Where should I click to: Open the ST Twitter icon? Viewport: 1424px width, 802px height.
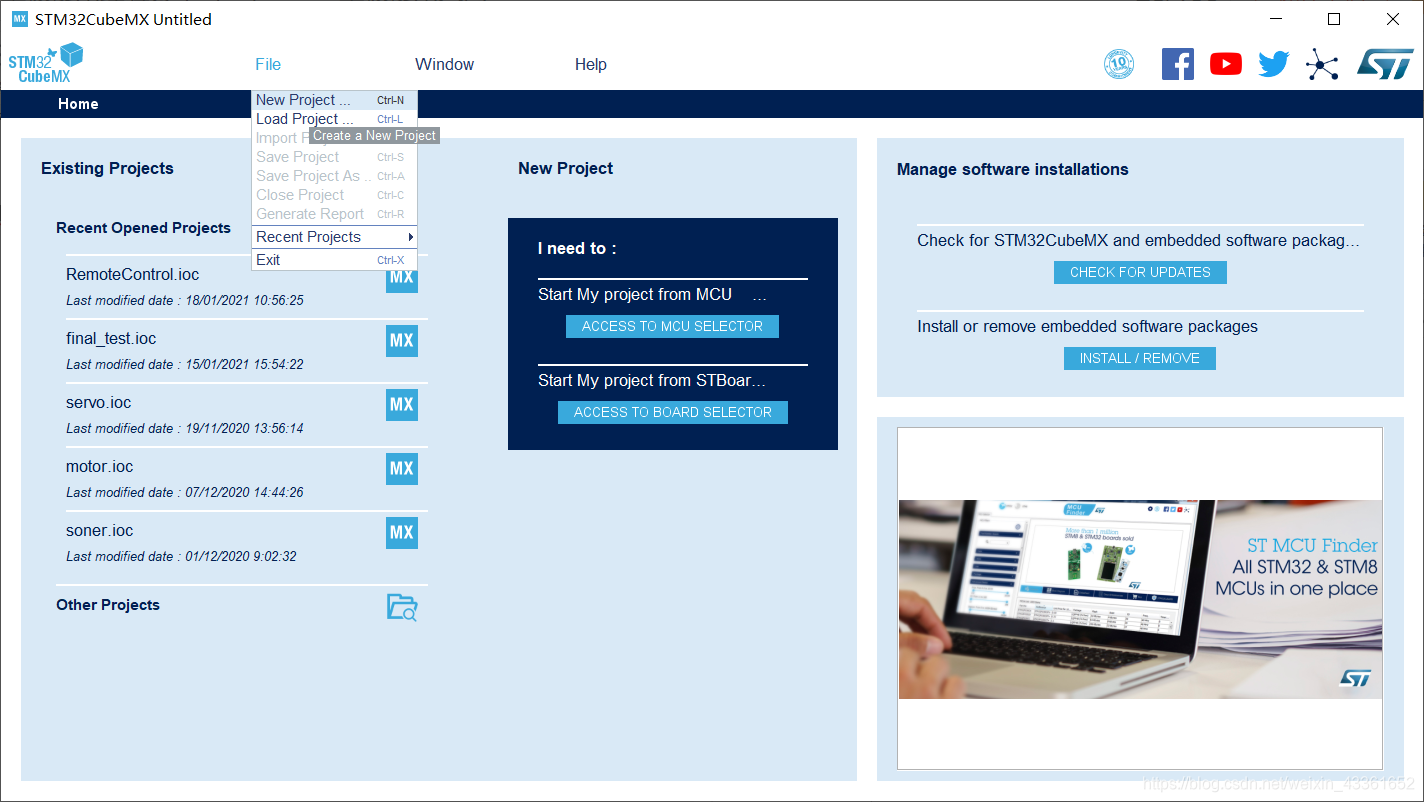click(1274, 64)
